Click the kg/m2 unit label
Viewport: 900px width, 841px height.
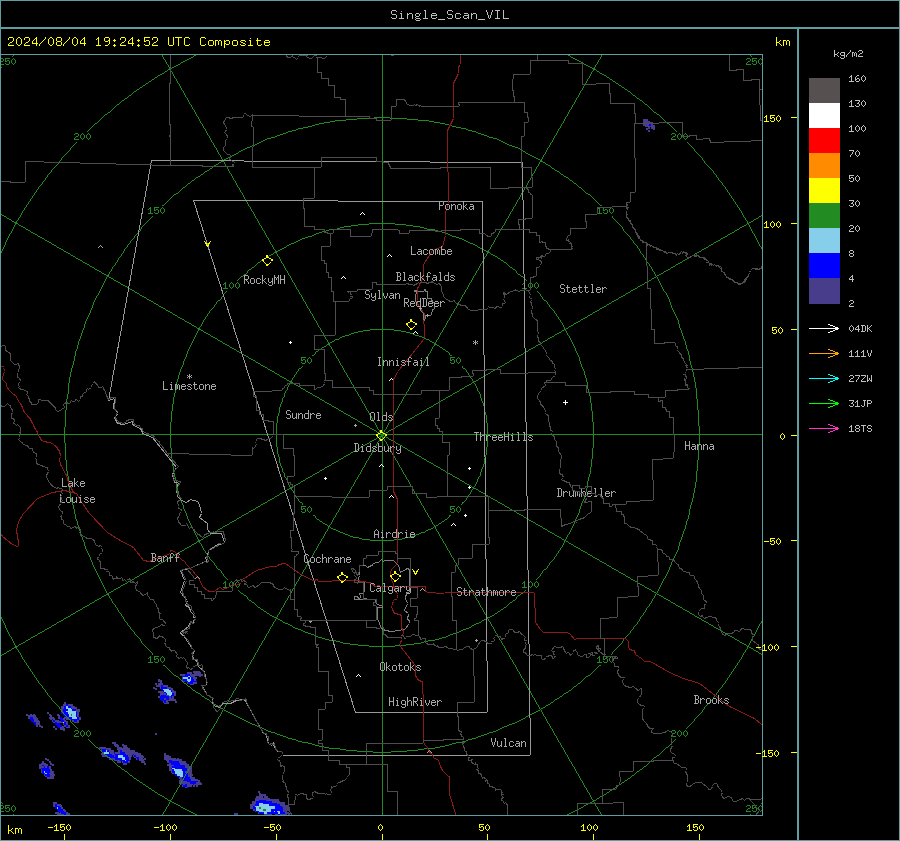point(848,54)
